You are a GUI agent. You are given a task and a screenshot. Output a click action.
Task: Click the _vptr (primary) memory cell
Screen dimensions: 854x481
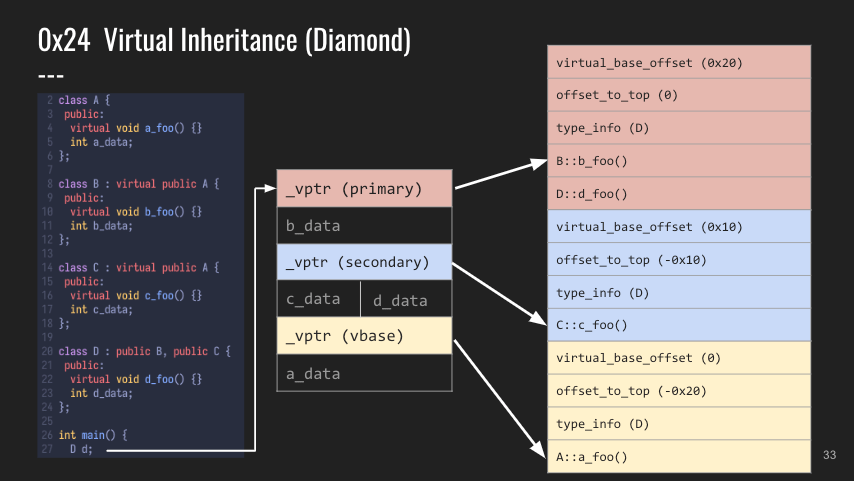tap(364, 188)
